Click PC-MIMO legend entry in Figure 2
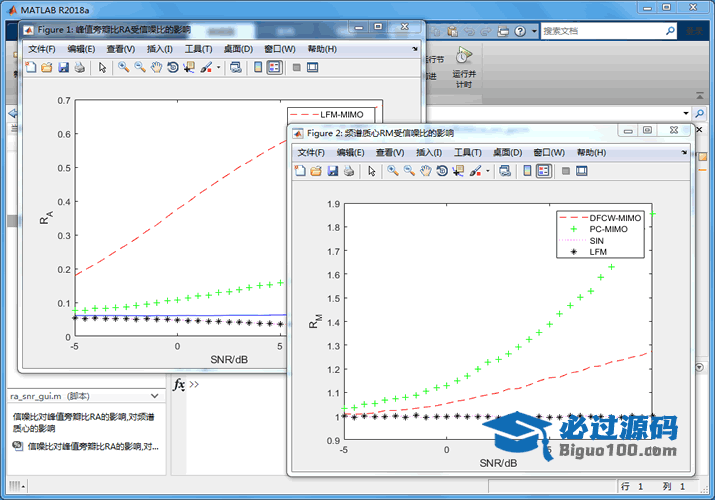 600,229
